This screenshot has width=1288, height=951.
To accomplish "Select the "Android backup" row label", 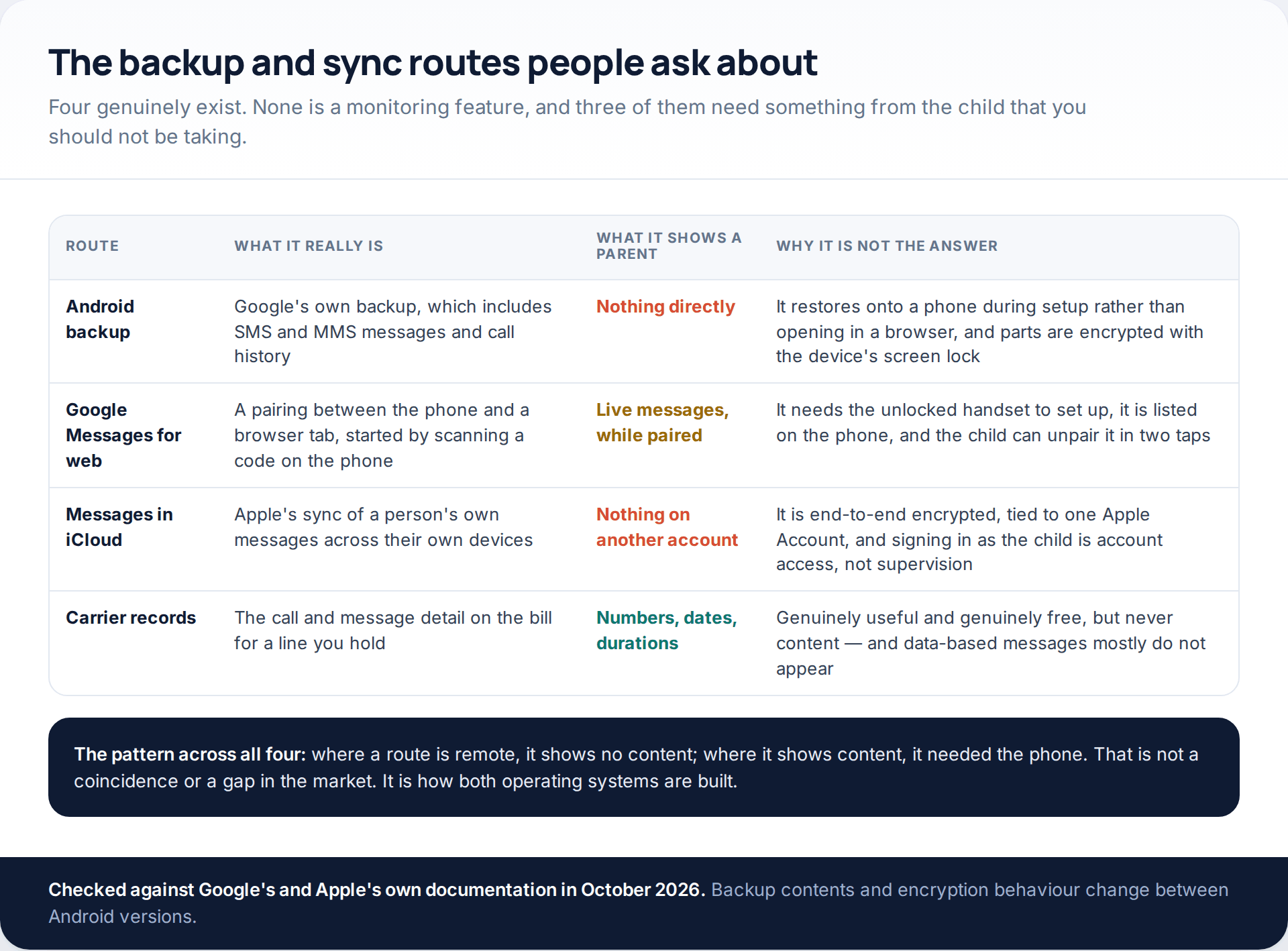I will pyautogui.click(x=100, y=319).
